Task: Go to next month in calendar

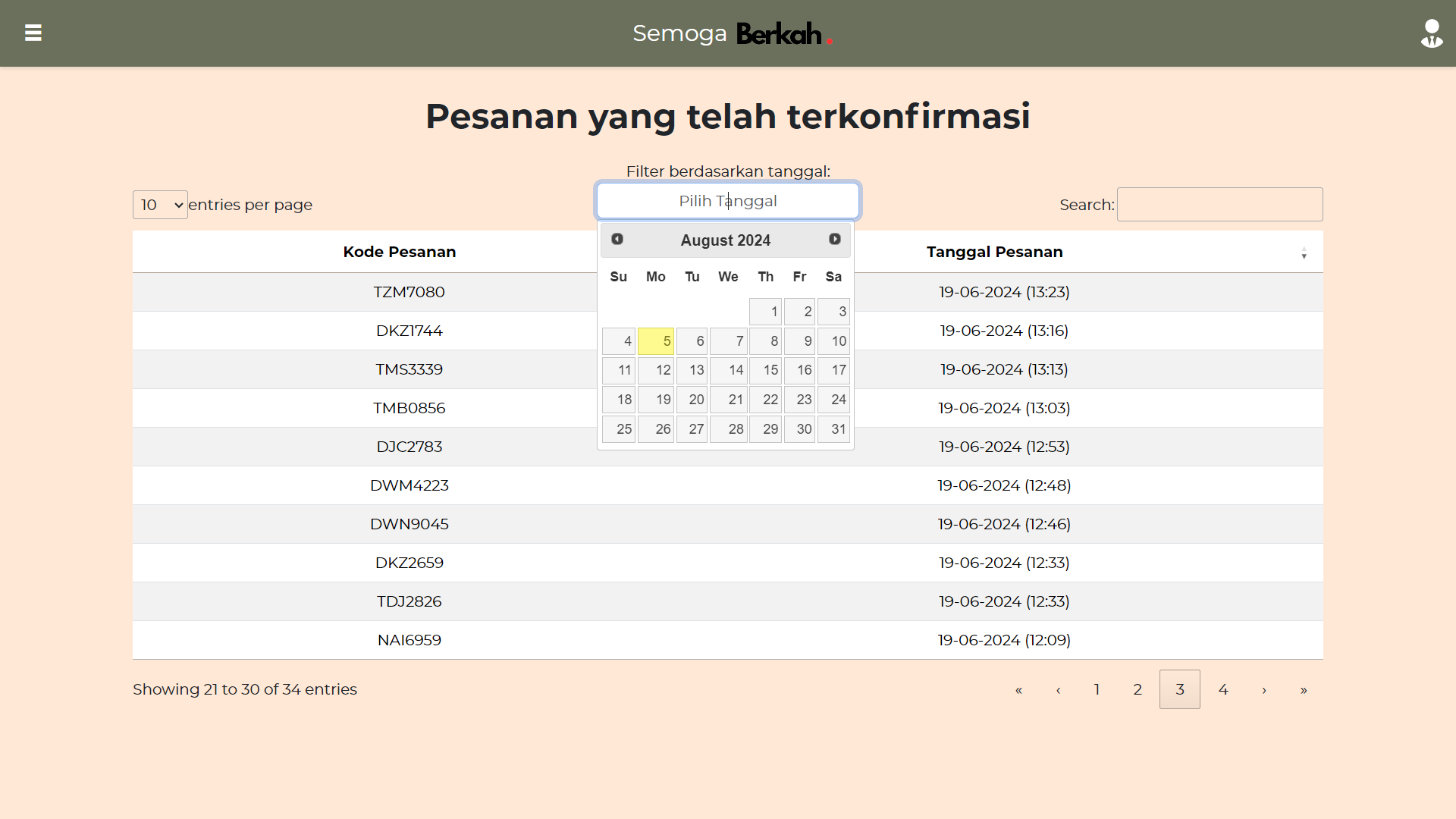Action: (834, 239)
